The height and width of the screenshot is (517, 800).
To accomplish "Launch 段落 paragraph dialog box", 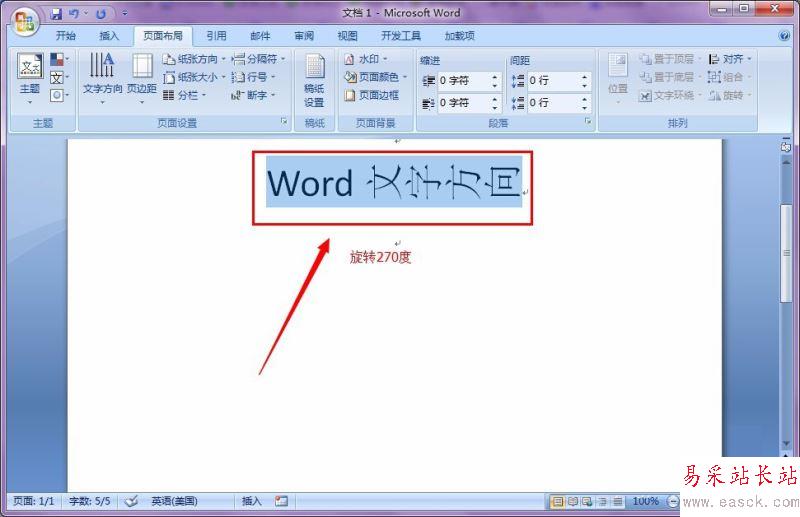I will 588,121.
